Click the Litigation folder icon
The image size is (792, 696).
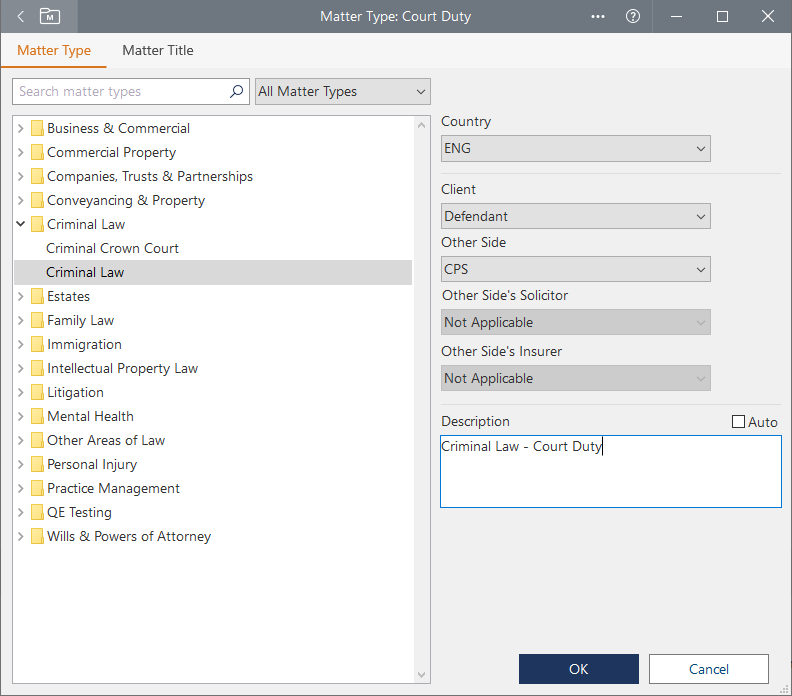pos(37,392)
